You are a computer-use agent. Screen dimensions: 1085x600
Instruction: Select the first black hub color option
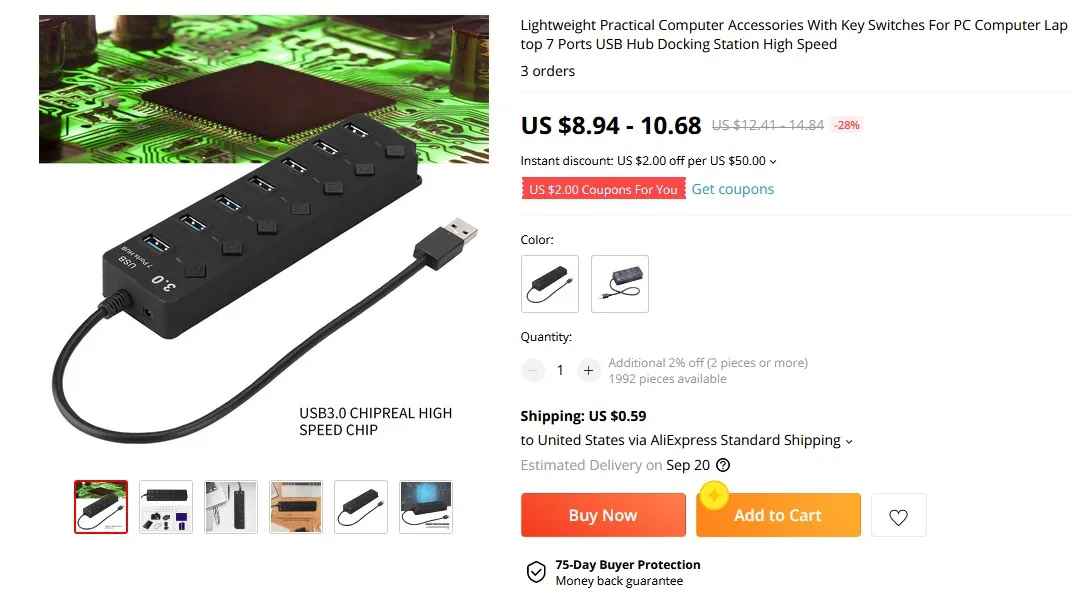tap(550, 284)
